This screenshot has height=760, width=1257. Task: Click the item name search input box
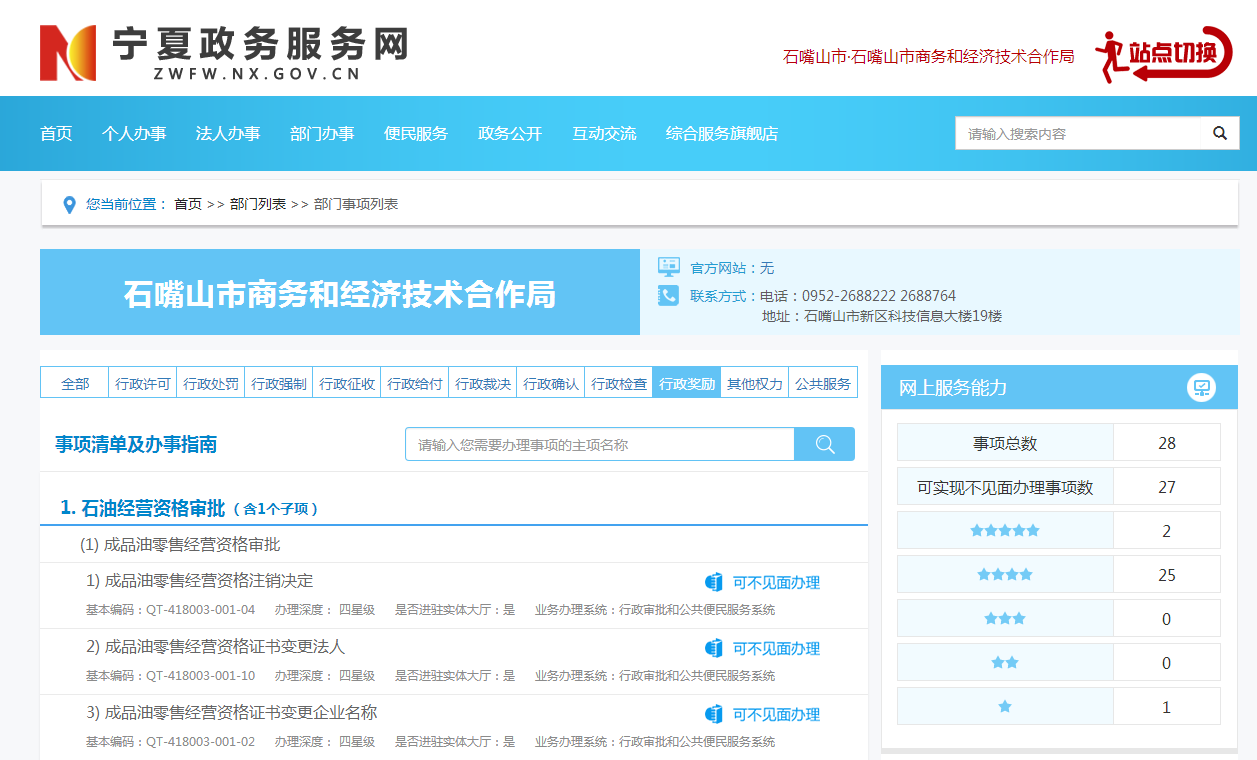coord(600,445)
